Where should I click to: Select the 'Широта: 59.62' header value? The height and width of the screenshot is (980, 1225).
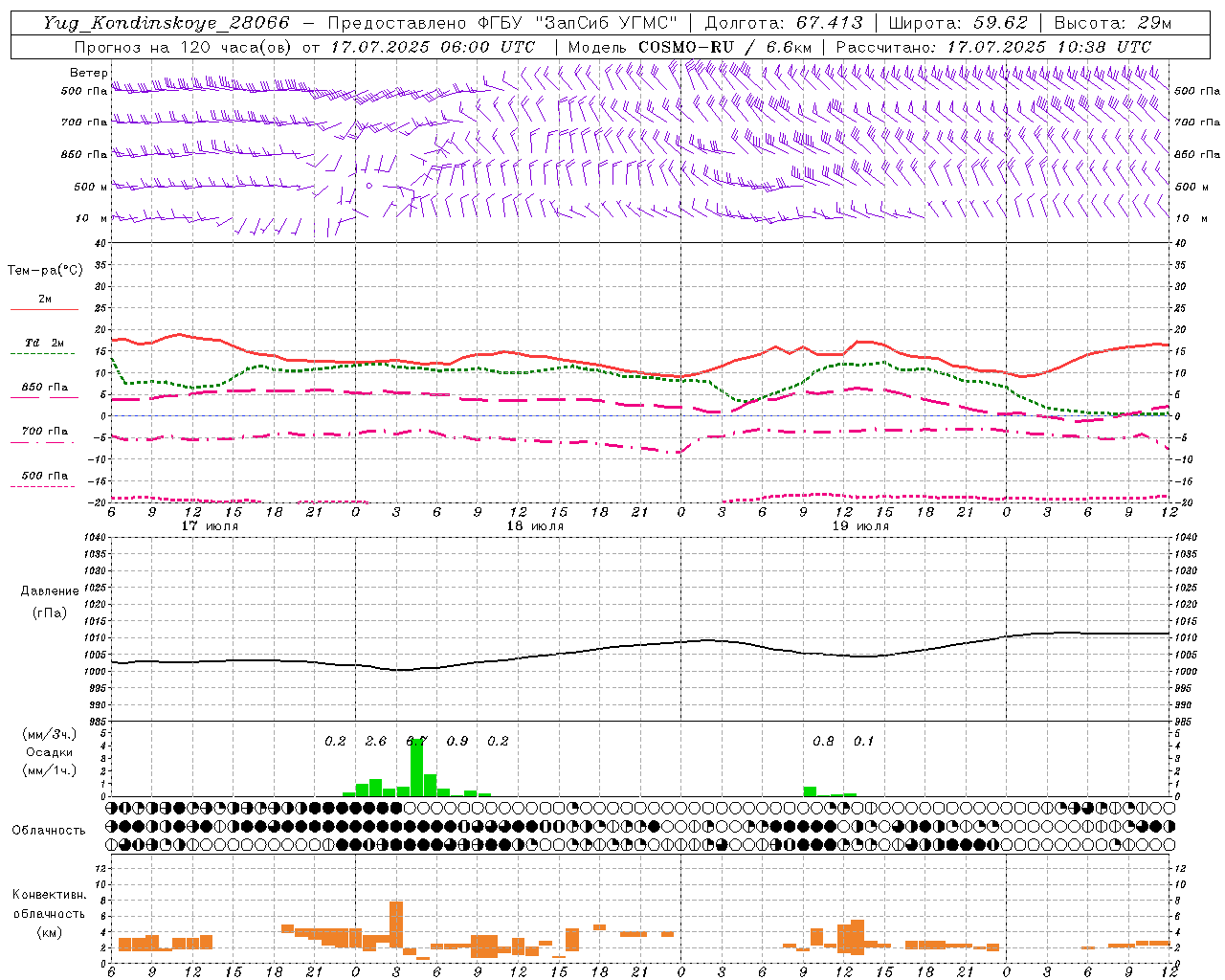pos(958,23)
